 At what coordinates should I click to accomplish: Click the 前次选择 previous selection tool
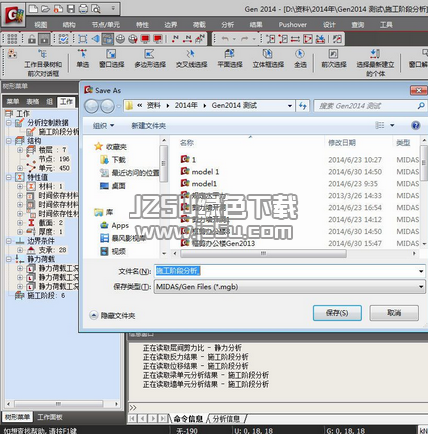click(x=334, y=59)
